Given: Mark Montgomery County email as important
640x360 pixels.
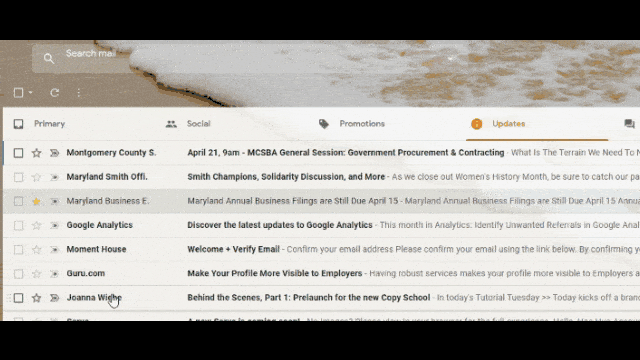Looking at the screenshot, I should tap(54, 153).
